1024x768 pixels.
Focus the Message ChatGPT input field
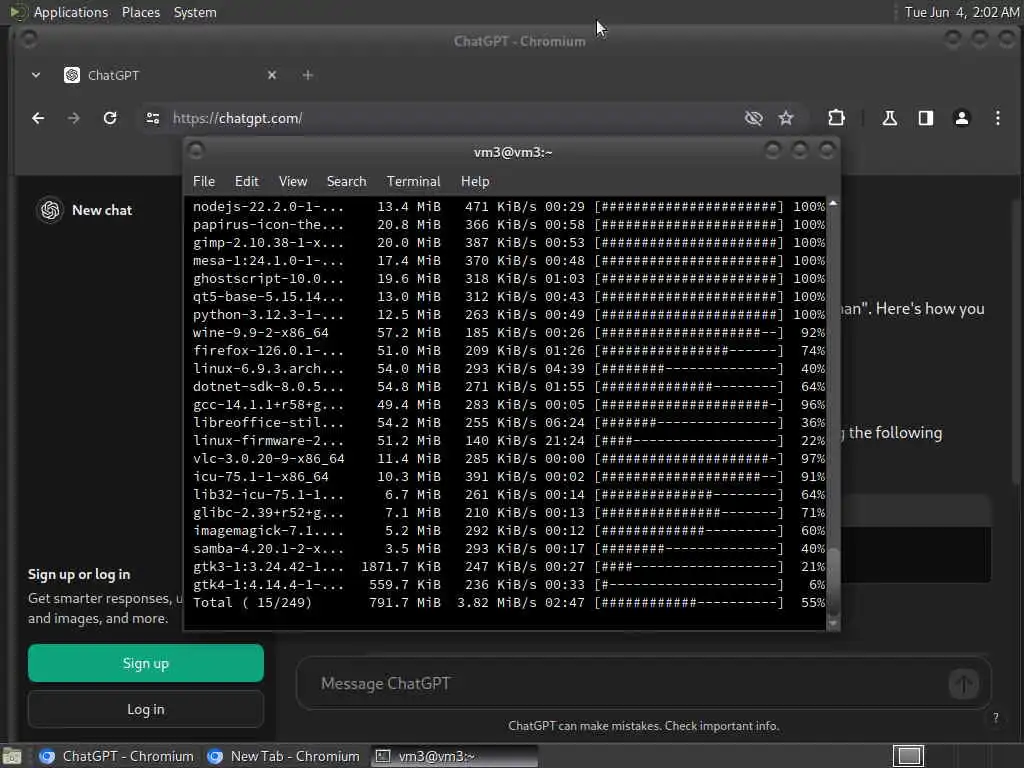[x=627, y=684]
